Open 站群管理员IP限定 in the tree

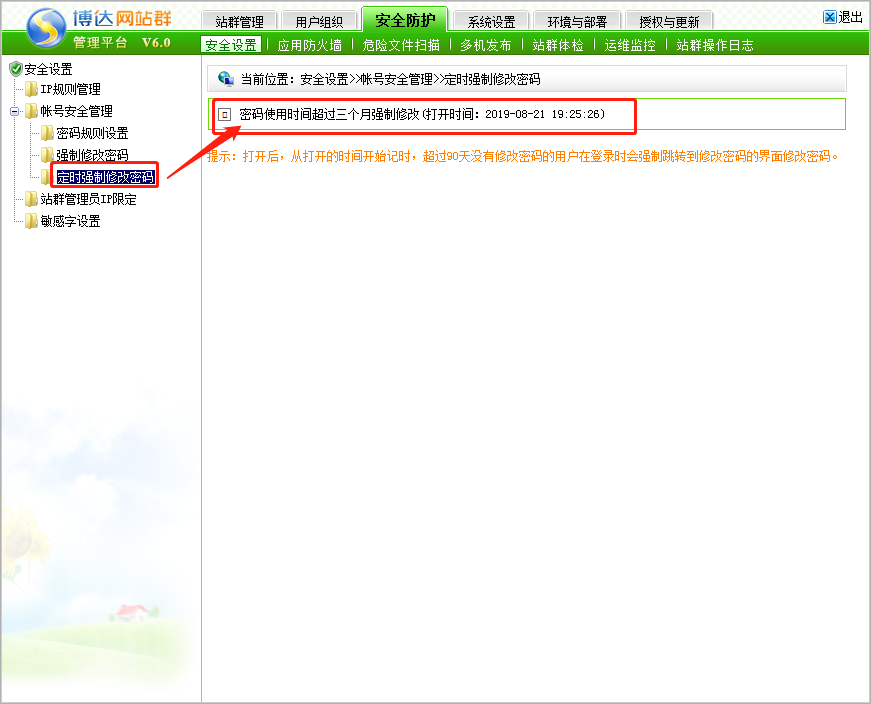[88, 199]
